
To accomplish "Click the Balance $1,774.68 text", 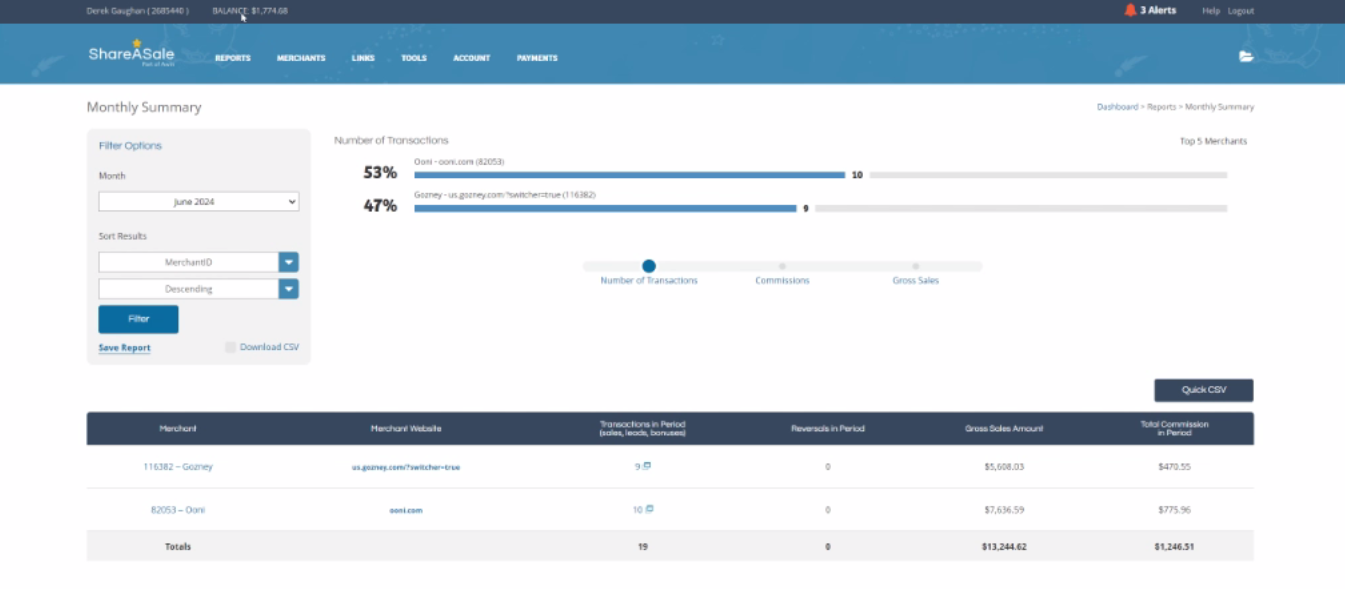I will 250,11.
